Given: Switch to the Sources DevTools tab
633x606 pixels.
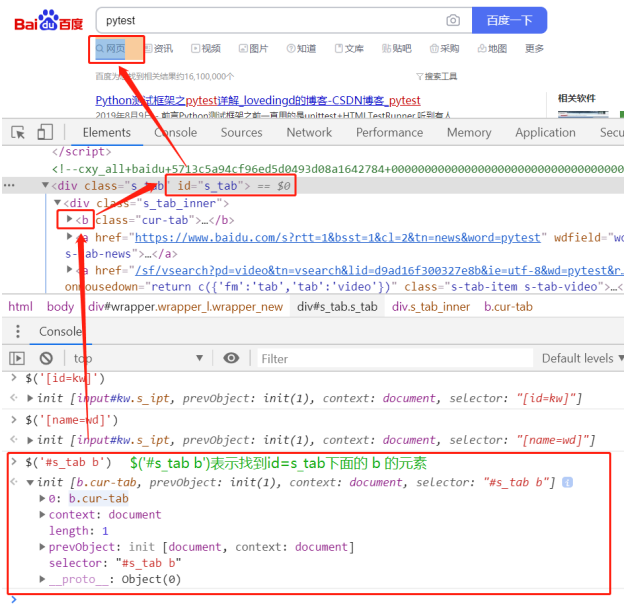Looking at the screenshot, I should click(x=241, y=132).
